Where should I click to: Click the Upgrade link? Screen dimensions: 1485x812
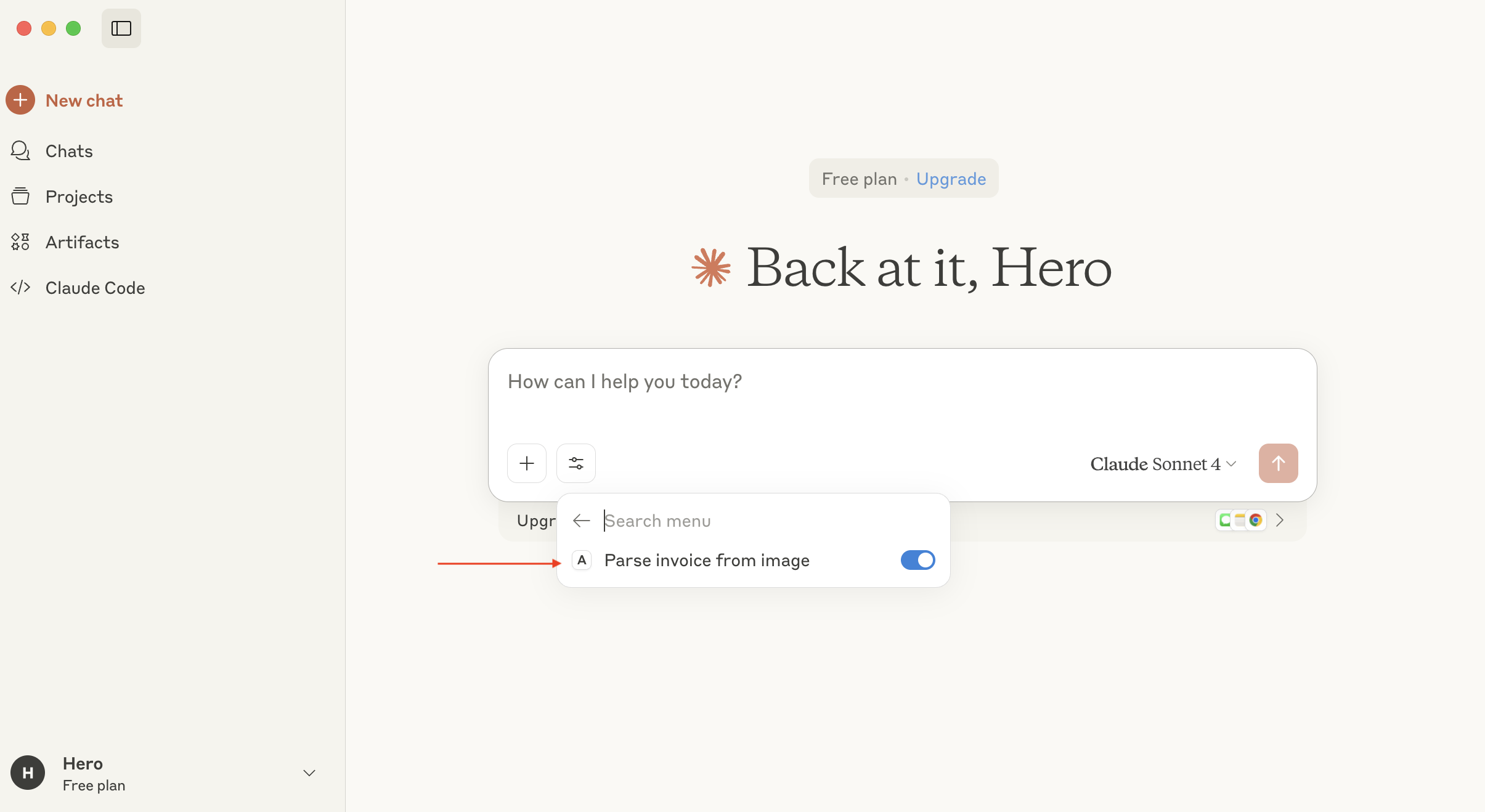coord(951,179)
